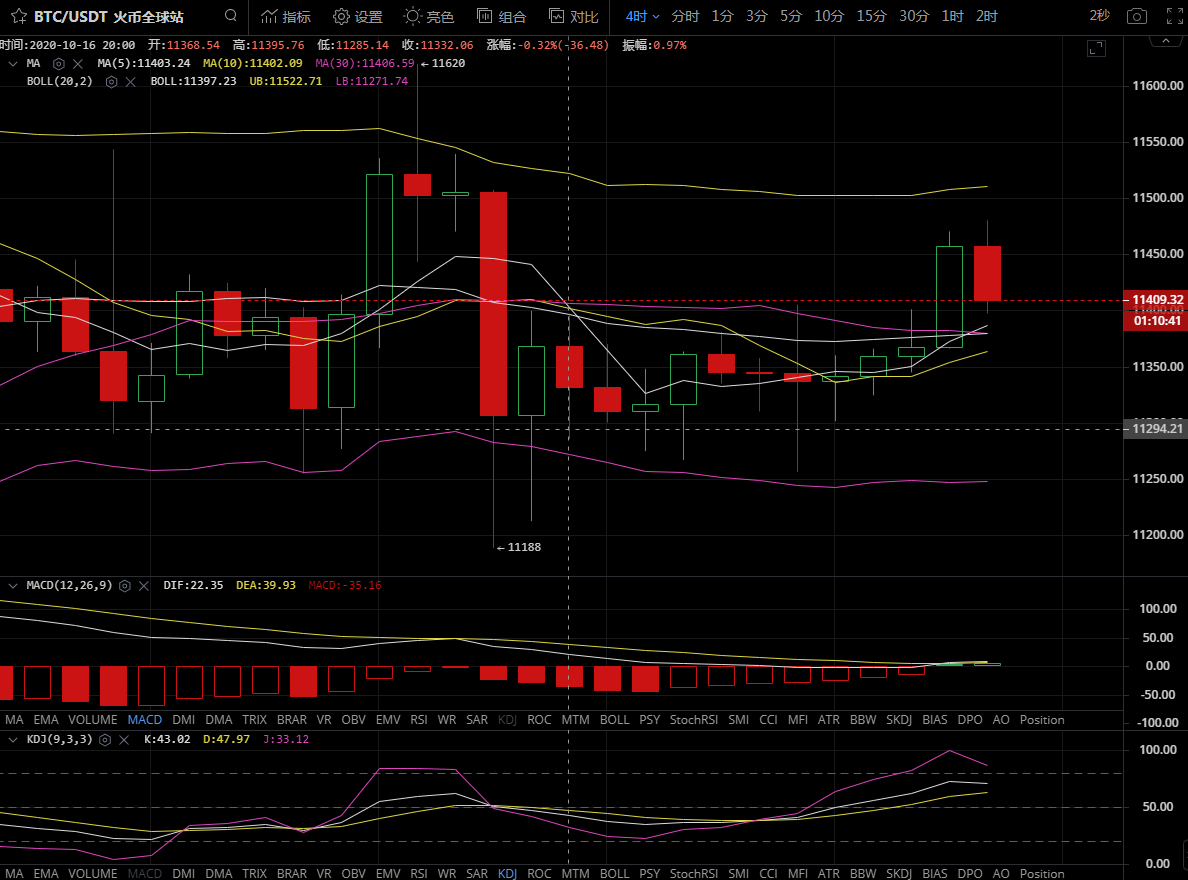The image size is (1188, 880).
Task: Enable the 对比 compare mode
Action: click(x=574, y=16)
